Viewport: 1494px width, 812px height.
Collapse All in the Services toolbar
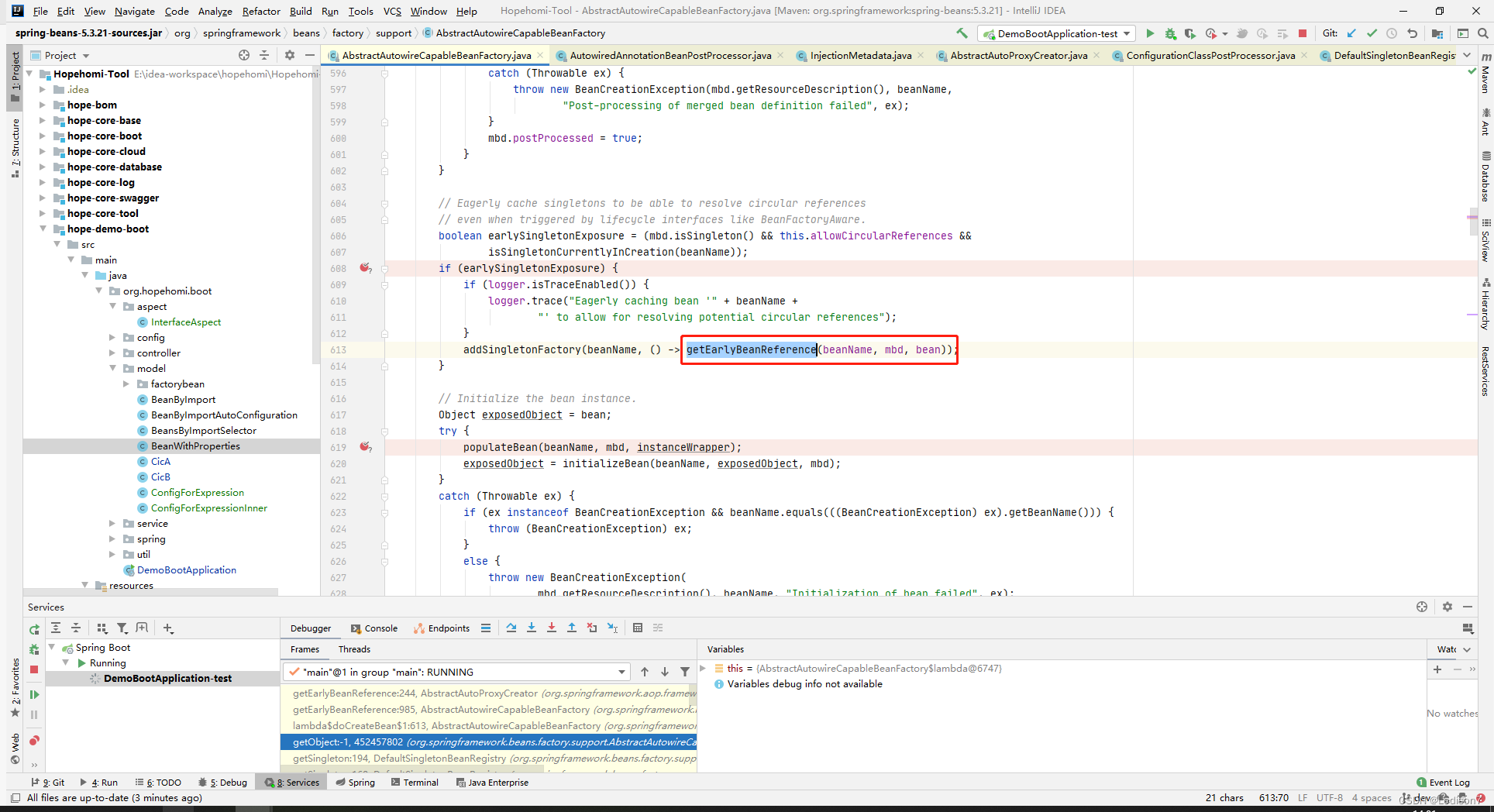76,628
